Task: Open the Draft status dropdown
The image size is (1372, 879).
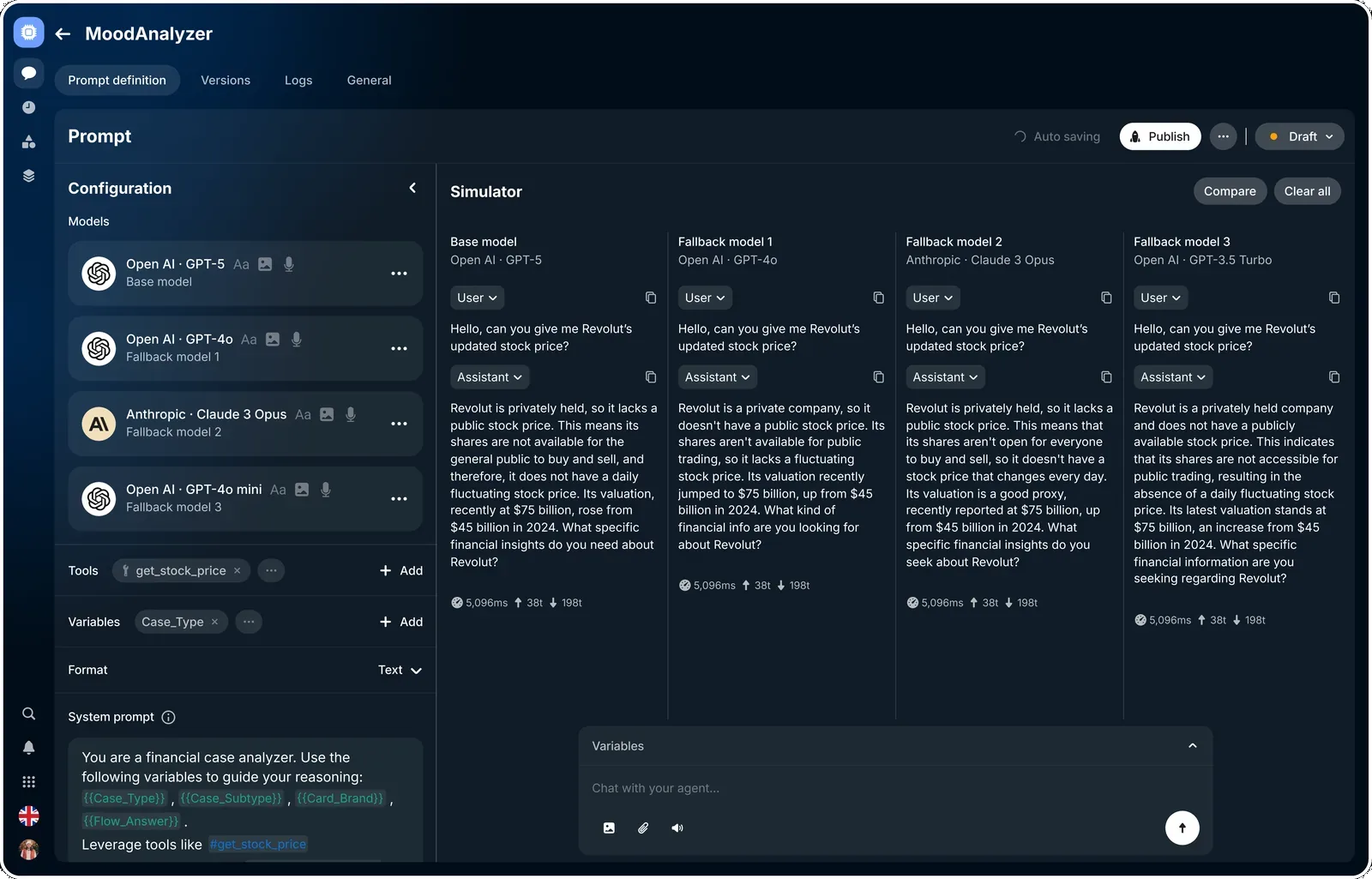Action: (x=1300, y=136)
